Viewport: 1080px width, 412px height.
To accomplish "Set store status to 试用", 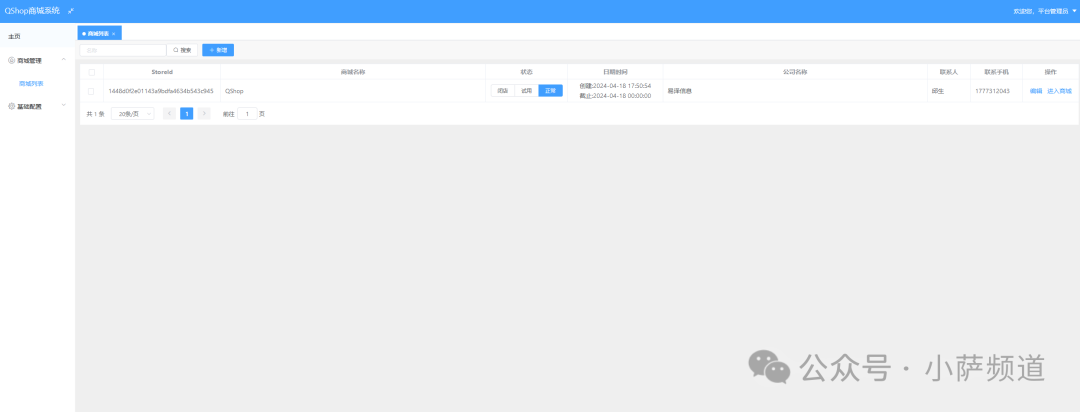I will click(526, 91).
